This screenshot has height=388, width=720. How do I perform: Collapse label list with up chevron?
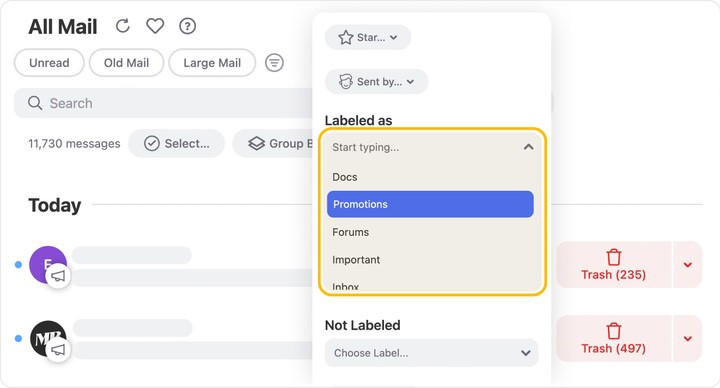point(529,147)
